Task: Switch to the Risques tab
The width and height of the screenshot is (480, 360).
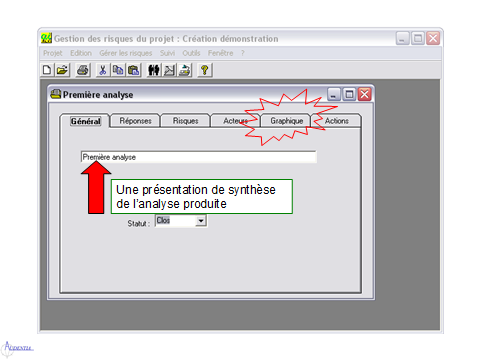Action: click(x=185, y=121)
